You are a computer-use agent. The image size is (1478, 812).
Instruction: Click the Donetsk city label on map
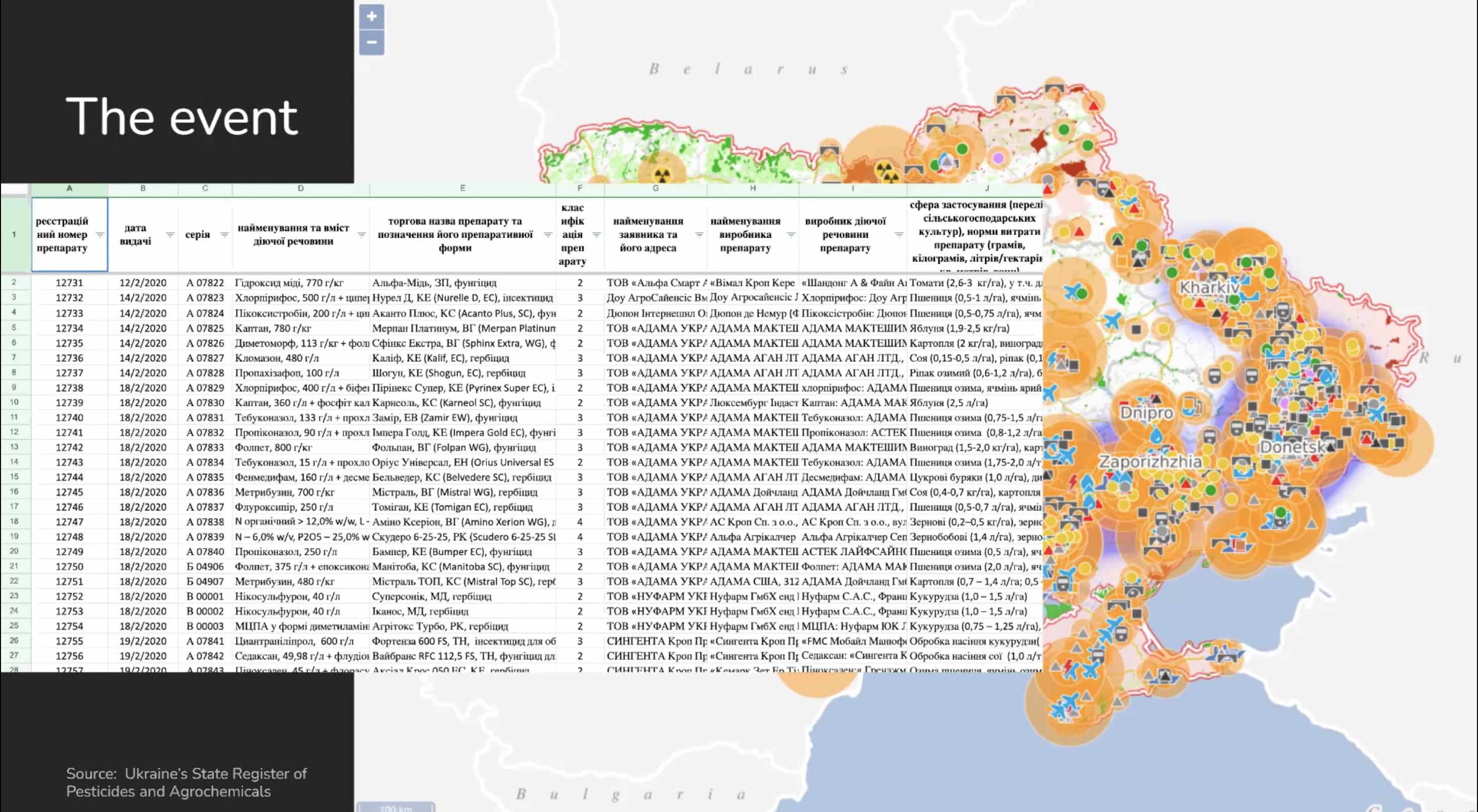(1292, 447)
